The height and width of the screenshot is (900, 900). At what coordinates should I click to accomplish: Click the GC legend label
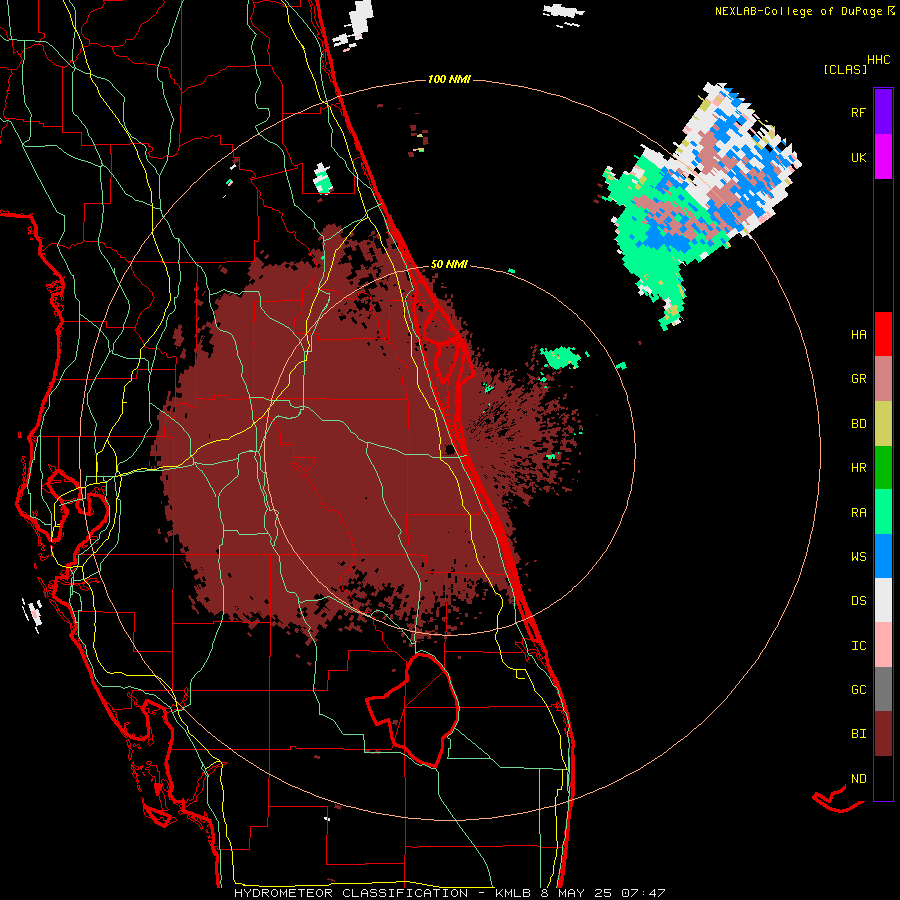858,690
